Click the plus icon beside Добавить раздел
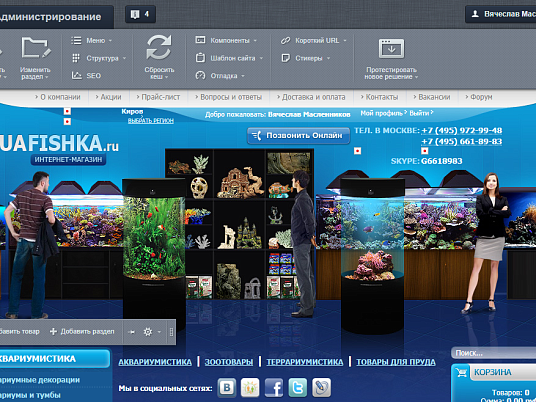536x402 pixels. click(x=53, y=332)
